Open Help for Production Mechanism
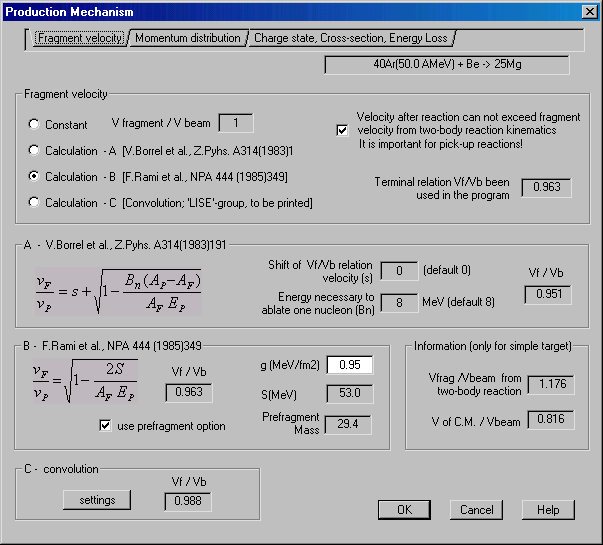Viewport: 603px width, 545px height. pyautogui.click(x=548, y=509)
